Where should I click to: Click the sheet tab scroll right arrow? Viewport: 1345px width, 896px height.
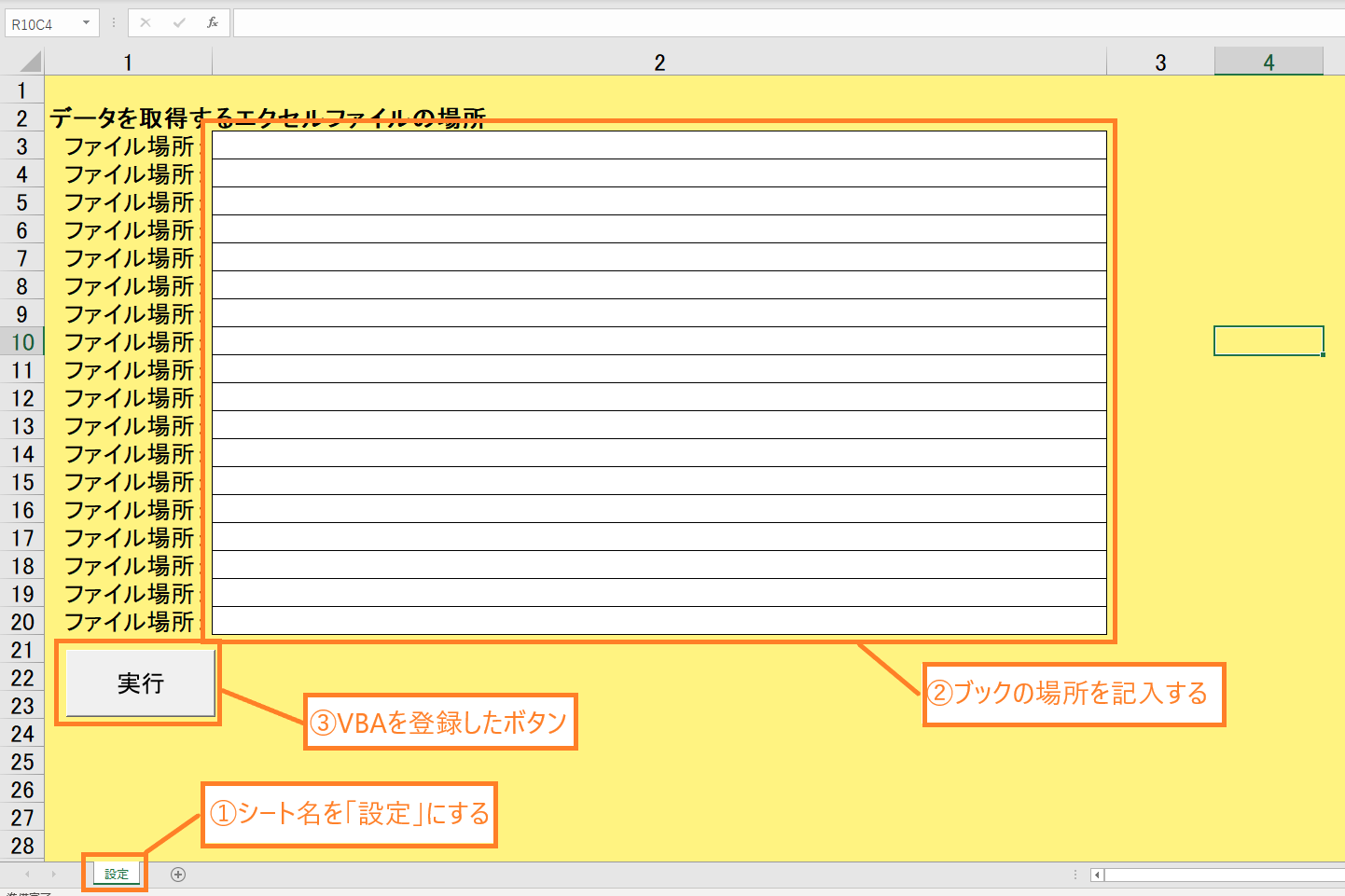53,874
